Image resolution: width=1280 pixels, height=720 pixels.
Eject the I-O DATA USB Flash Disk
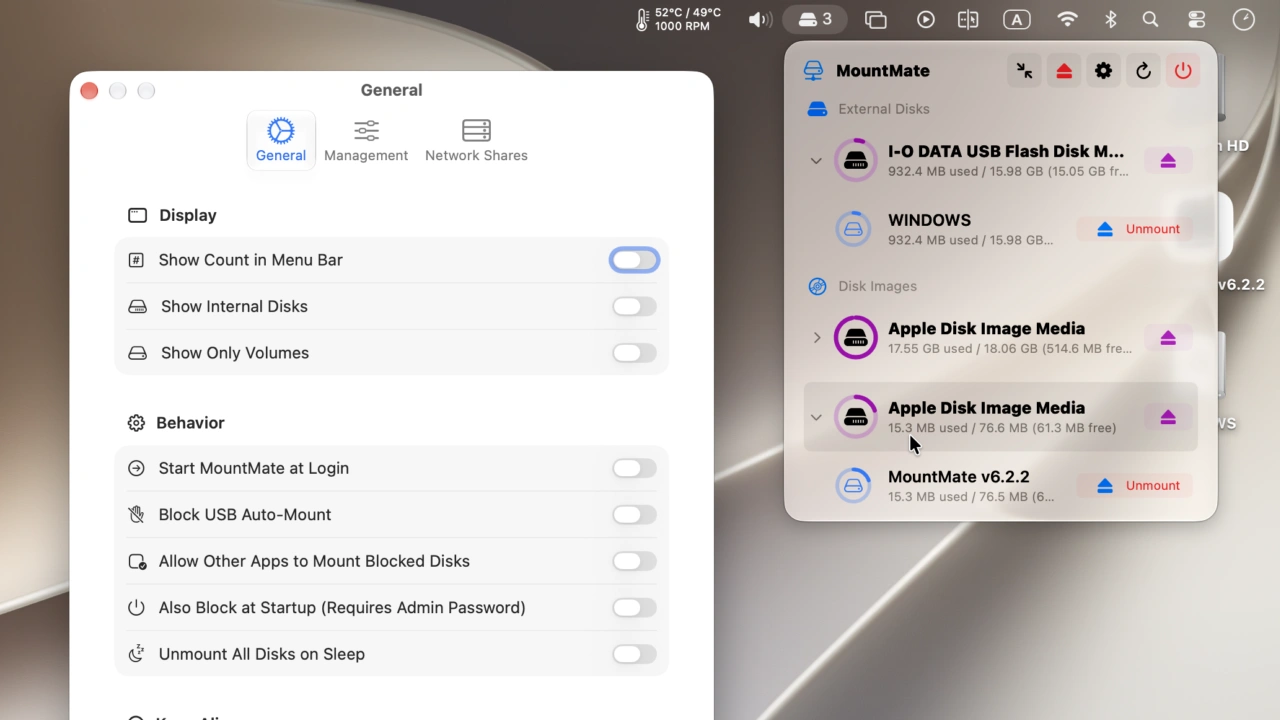1168,161
